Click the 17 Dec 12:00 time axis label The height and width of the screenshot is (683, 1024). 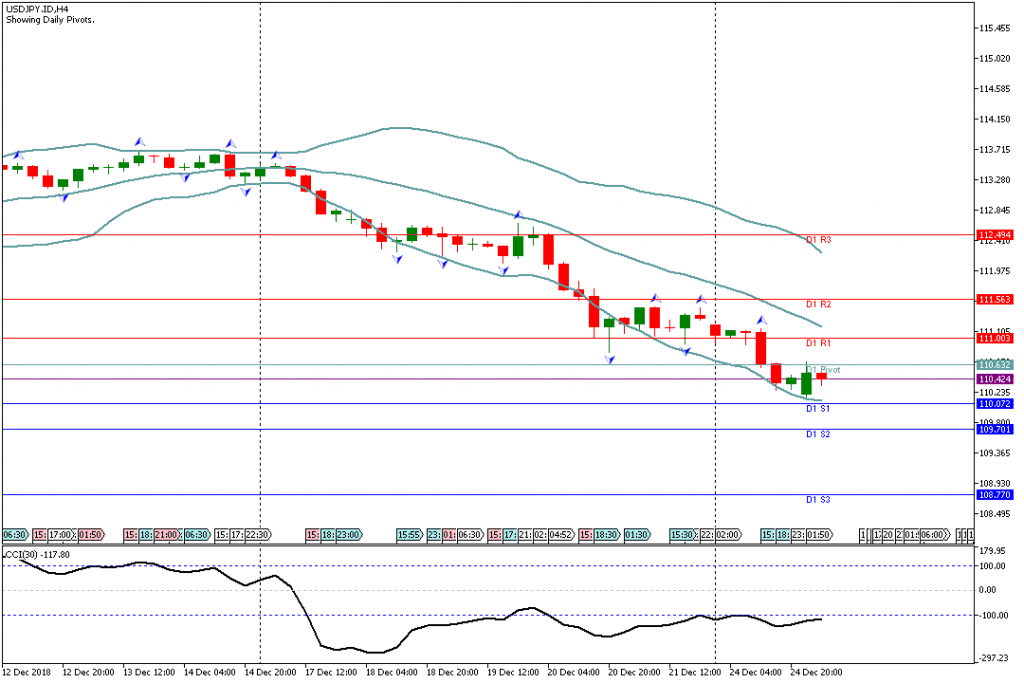click(331, 673)
